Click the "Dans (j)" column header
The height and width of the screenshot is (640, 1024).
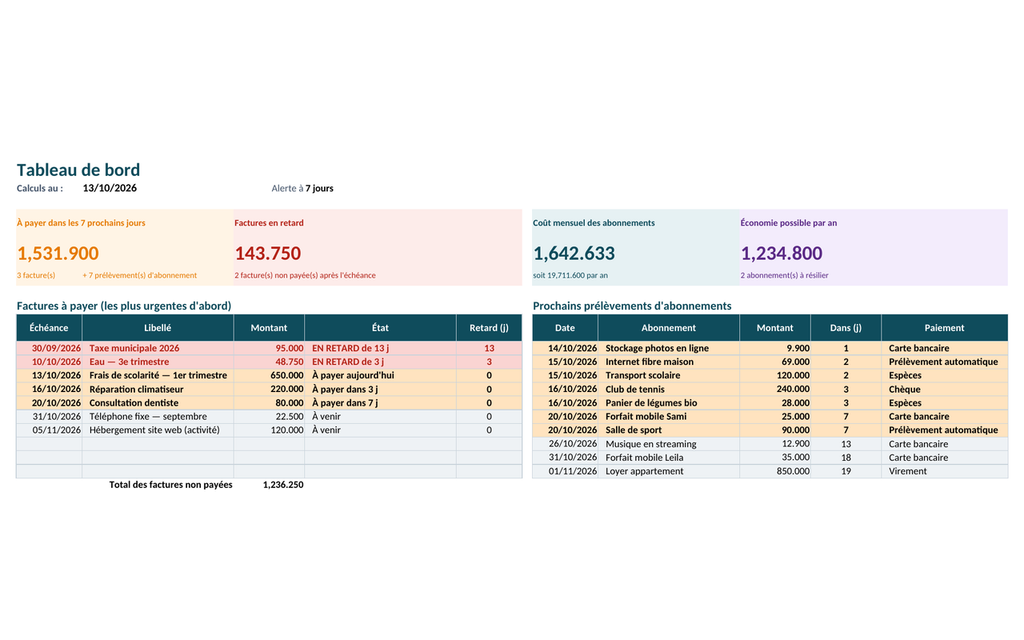point(846,328)
